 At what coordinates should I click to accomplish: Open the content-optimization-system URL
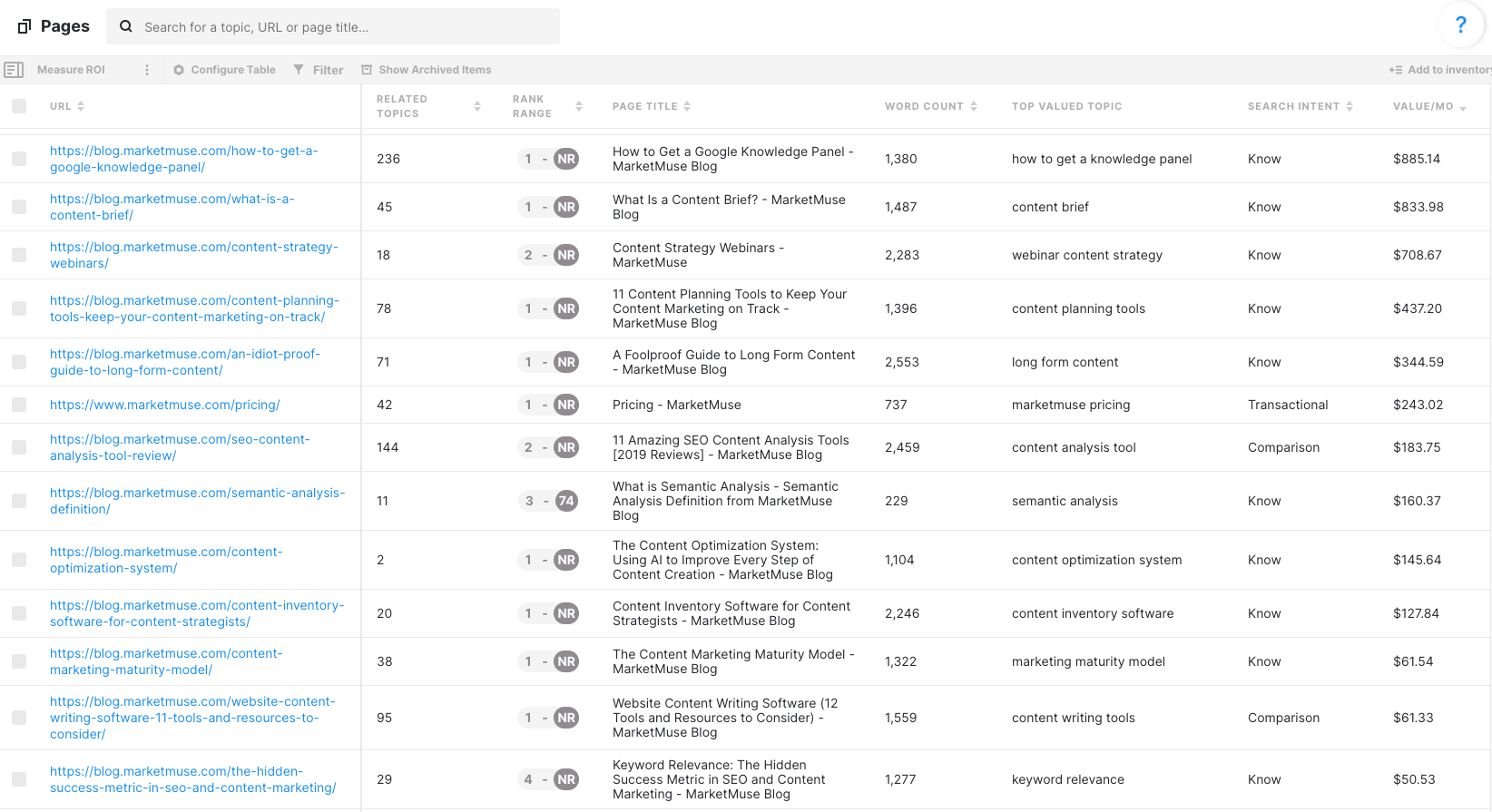coord(166,560)
